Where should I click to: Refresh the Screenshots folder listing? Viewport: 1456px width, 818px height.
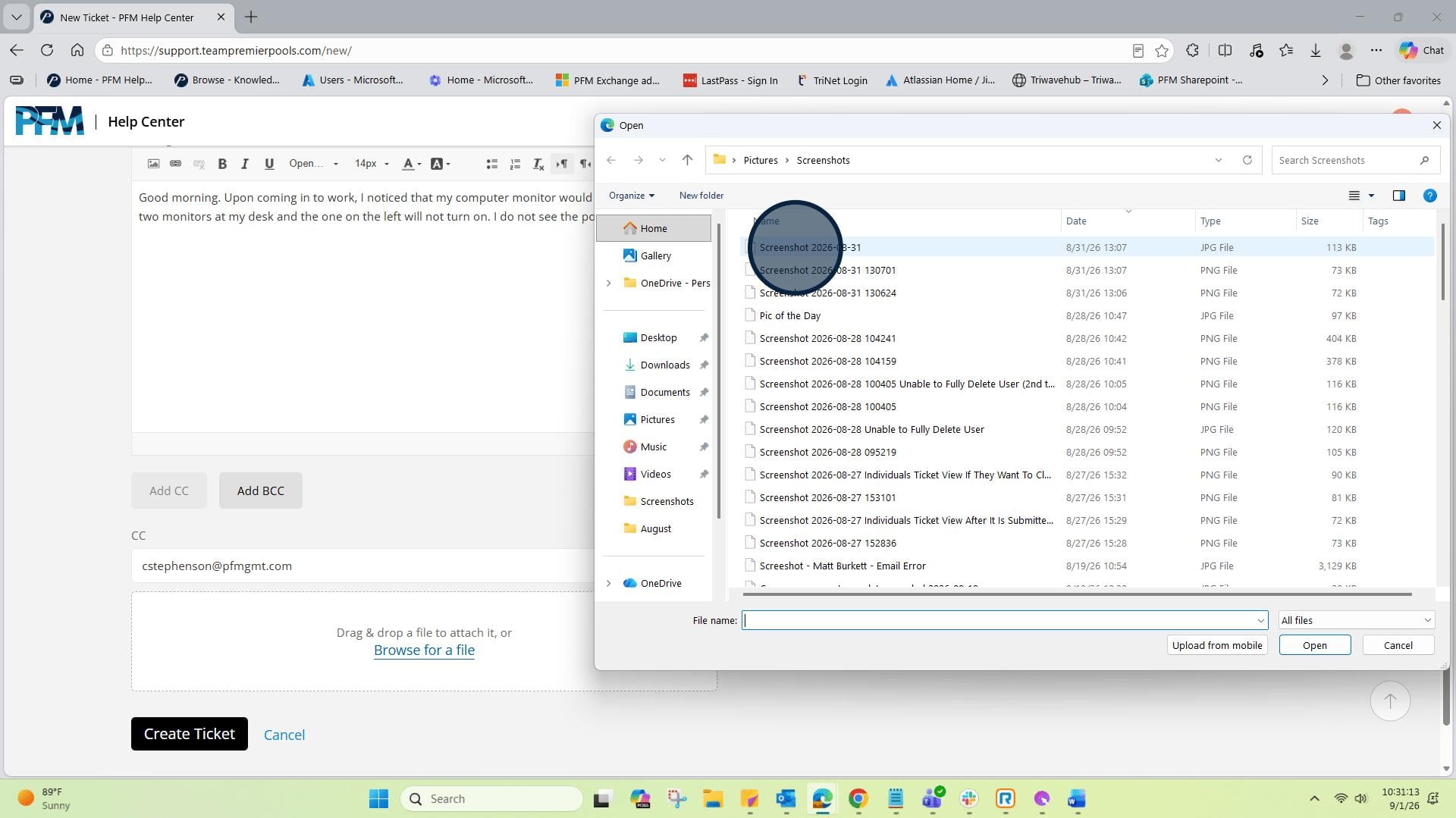pyautogui.click(x=1247, y=160)
